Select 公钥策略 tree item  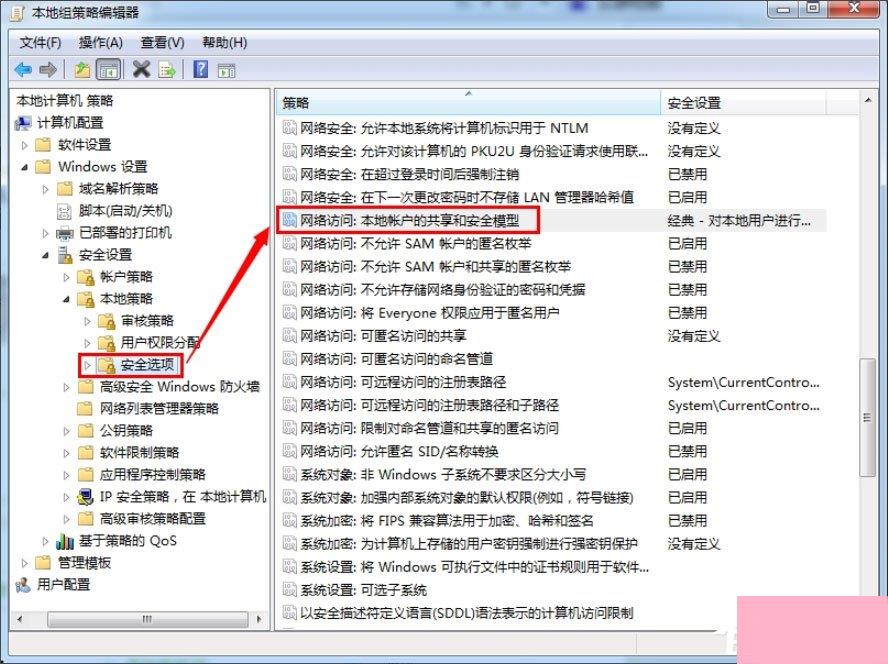click(x=126, y=431)
